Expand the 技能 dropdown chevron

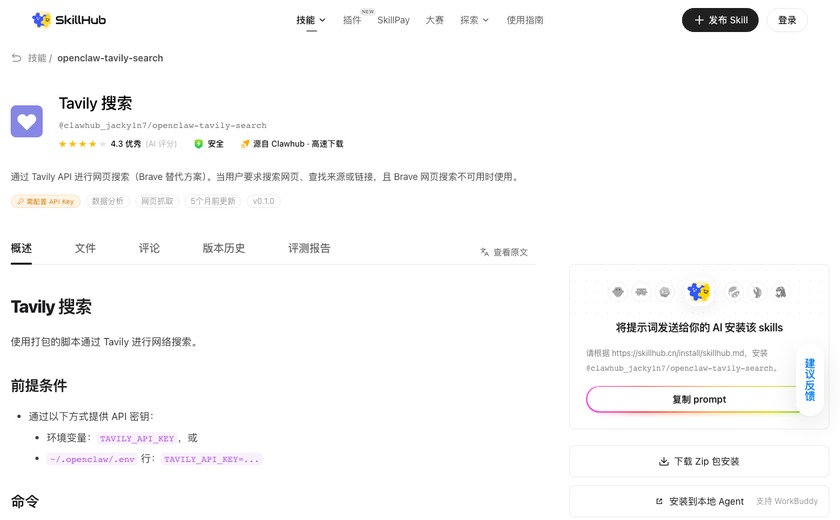click(322, 20)
